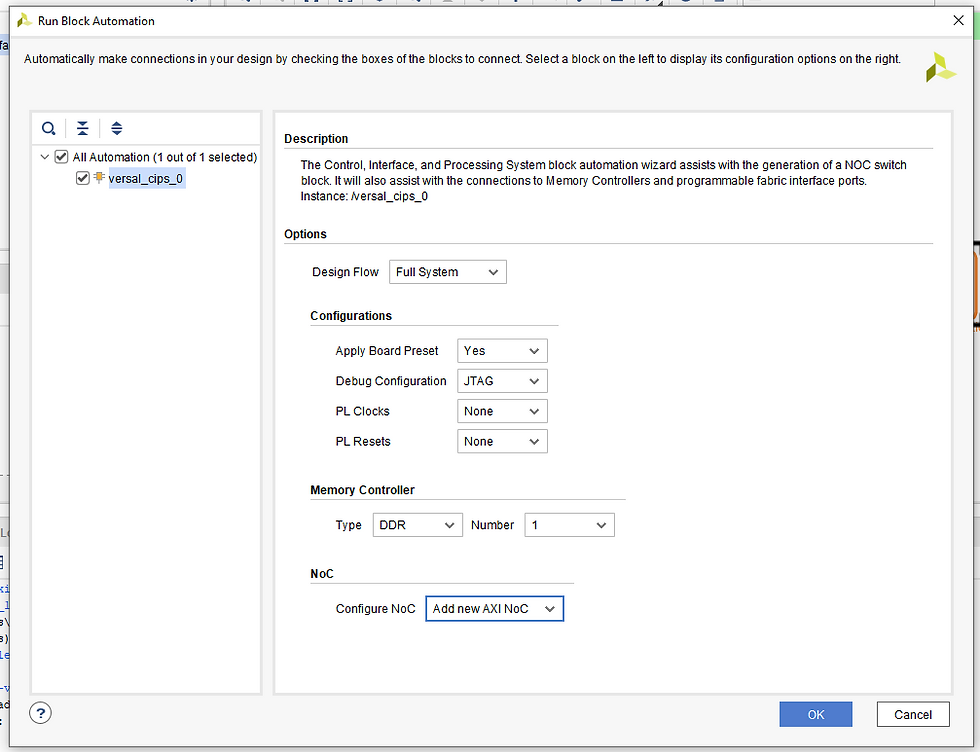Toggle the All Automation checkbox
The image size is (980, 752).
coord(61,157)
